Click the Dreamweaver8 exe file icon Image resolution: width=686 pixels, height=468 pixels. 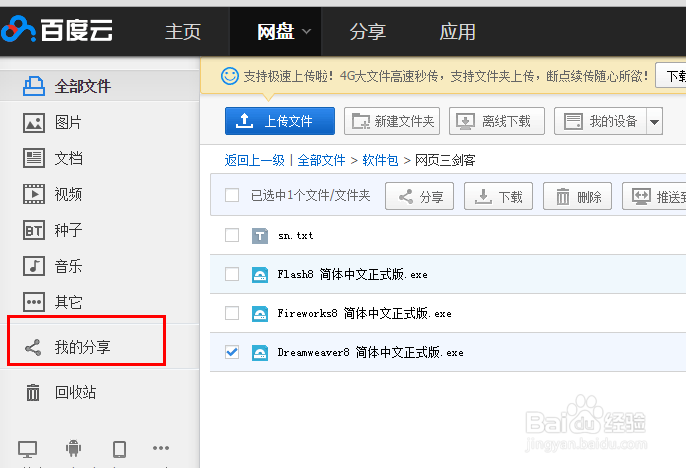(260, 353)
